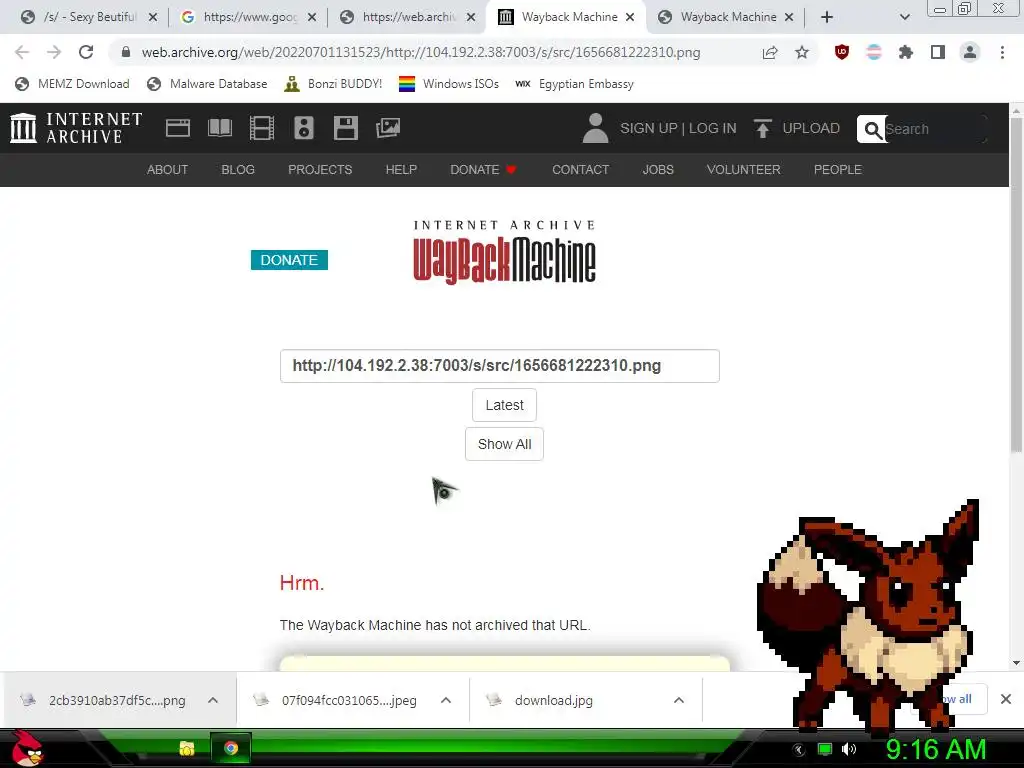
Task: Open the striped flag extension icon
Action: click(874, 52)
